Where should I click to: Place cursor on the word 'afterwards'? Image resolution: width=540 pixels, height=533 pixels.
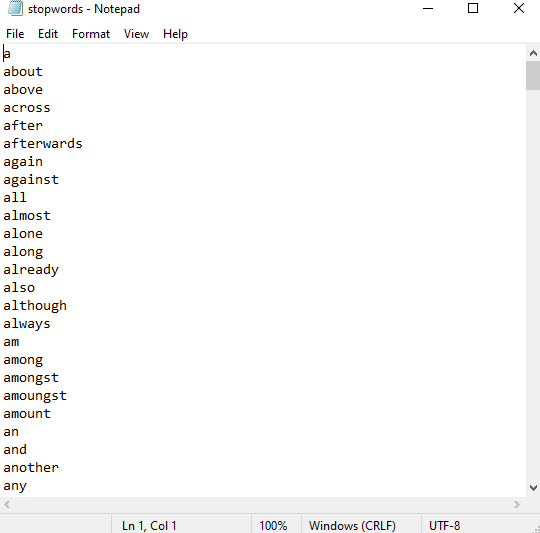[43, 144]
